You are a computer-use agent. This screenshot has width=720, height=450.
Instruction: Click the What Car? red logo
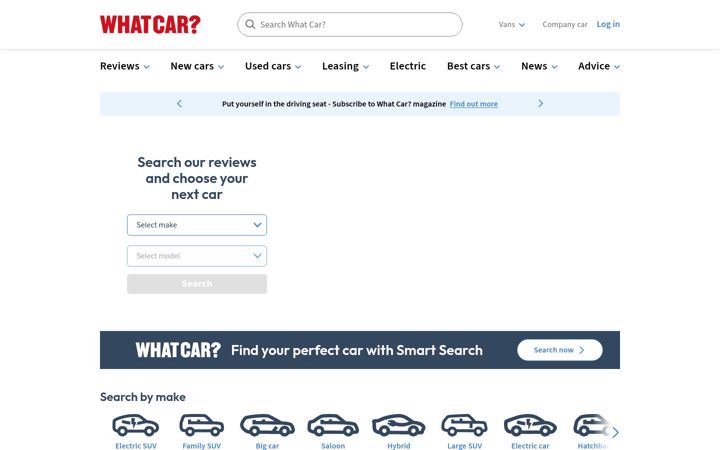coord(150,24)
